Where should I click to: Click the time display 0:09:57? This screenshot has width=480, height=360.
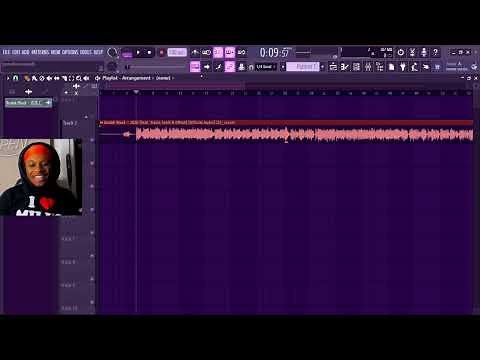pos(275,53)
